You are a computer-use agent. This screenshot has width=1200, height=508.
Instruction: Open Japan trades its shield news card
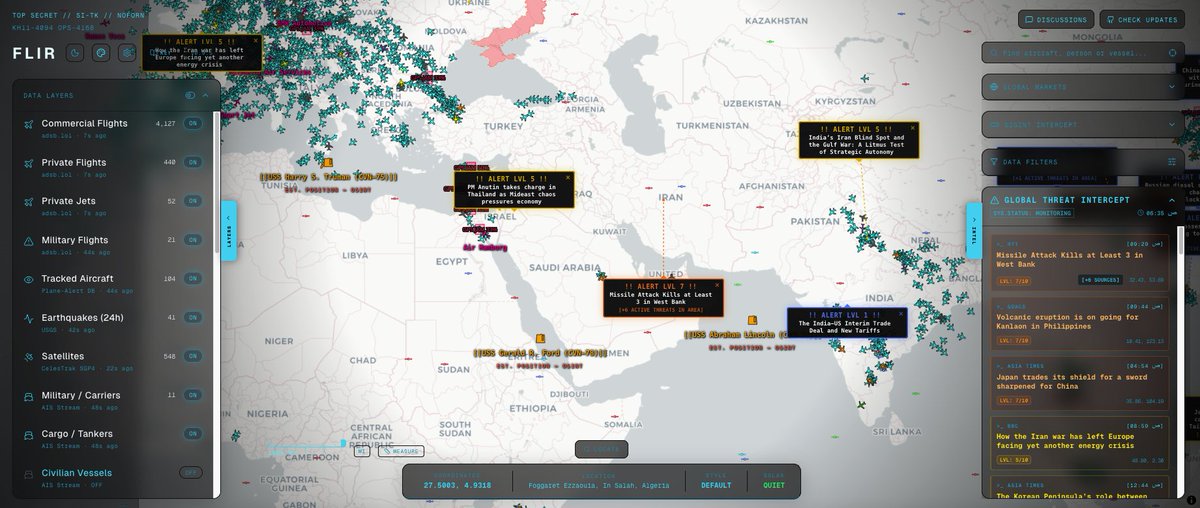pyautogui.click(x=1080, y=384)
